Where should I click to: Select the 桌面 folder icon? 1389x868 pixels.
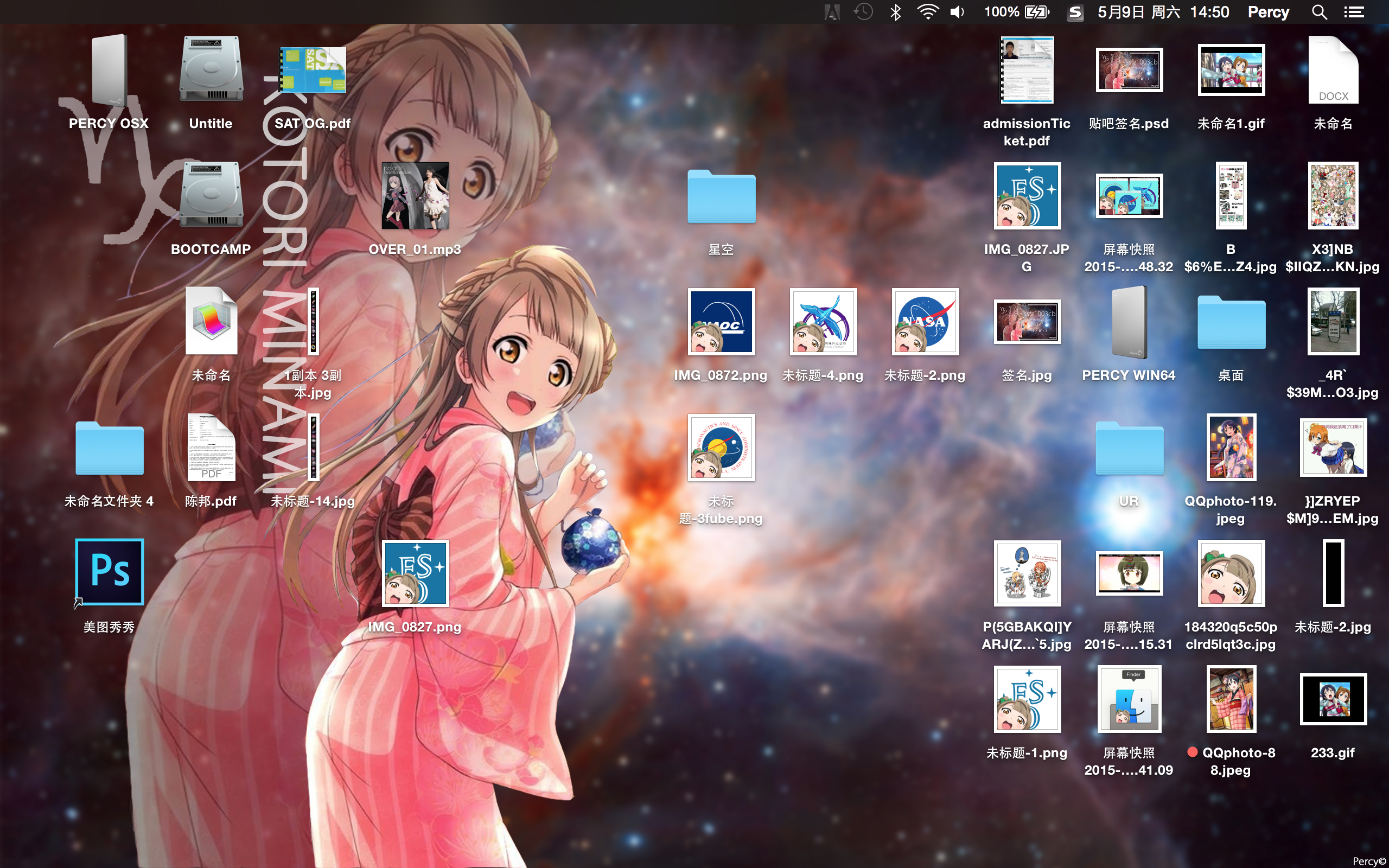click(1231, 322)
